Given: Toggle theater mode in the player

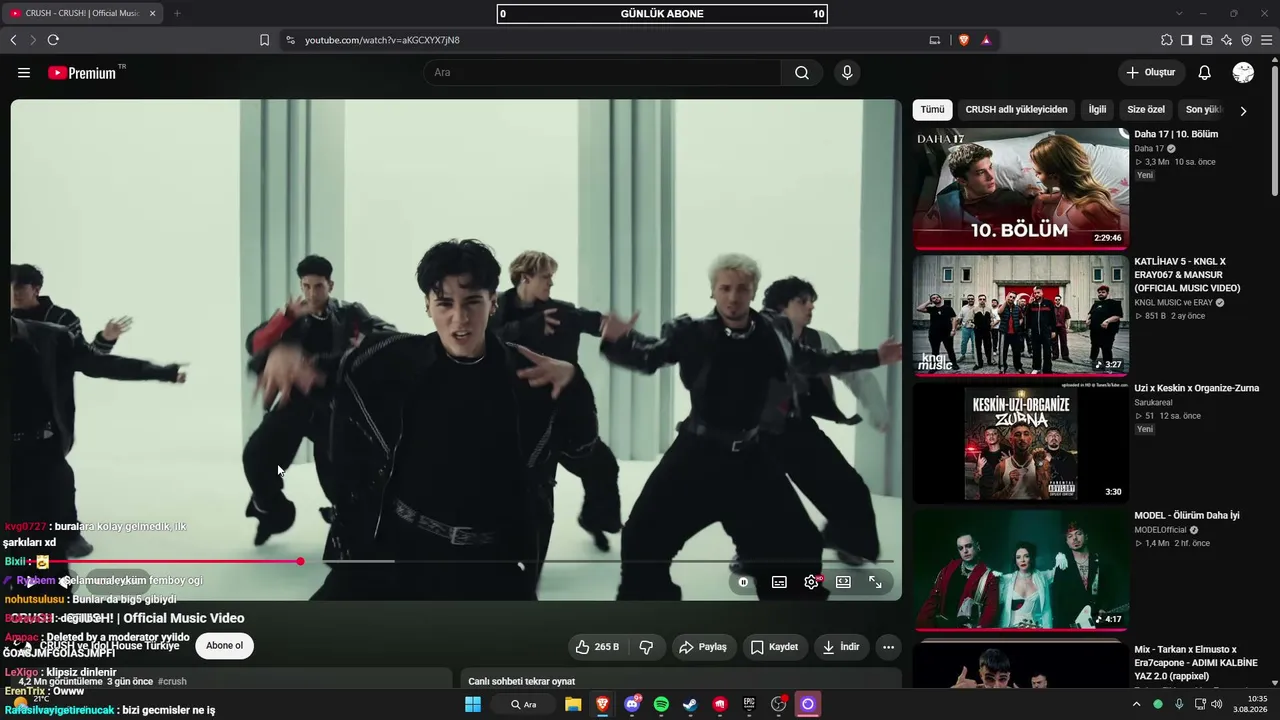Looking at the screenshot, I should [843, 582].
